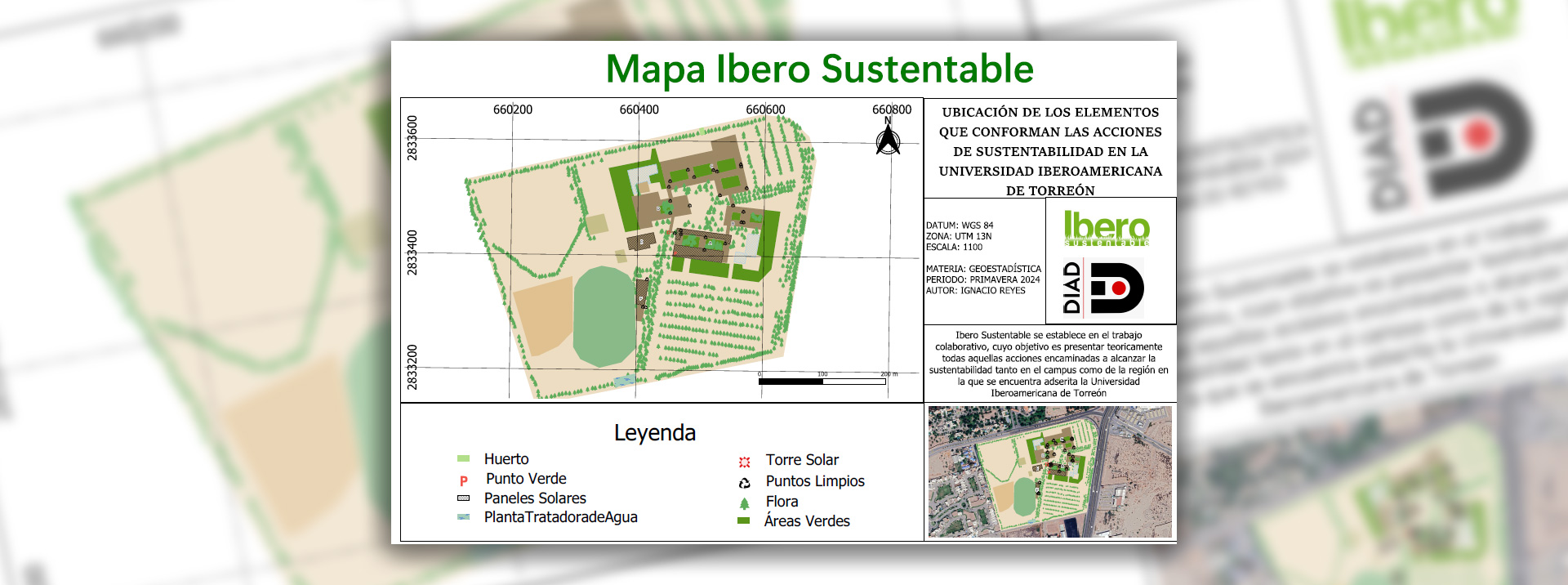Select the "Paneles Solares" legend label

click(x=535, y=498)
